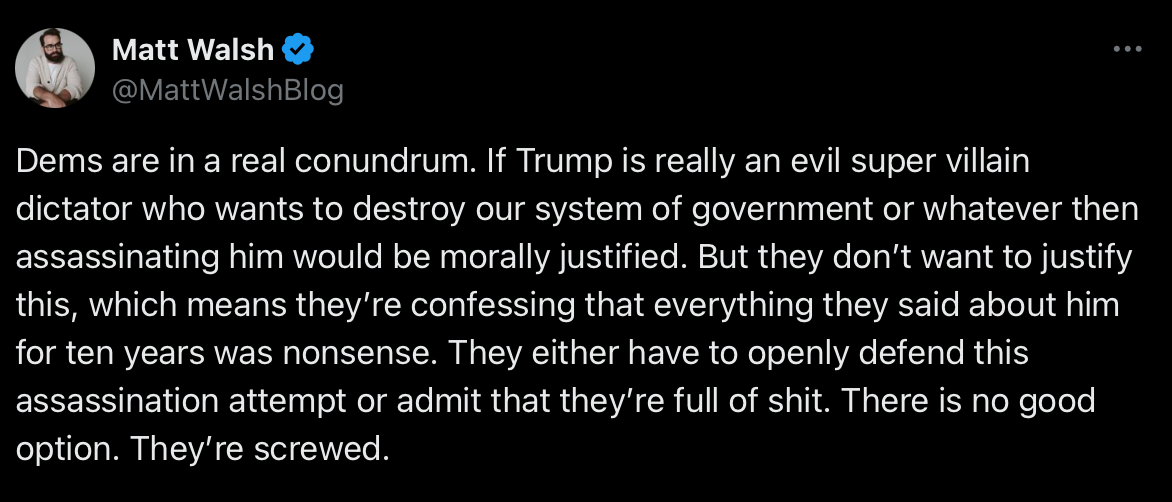The image size is (1172, 502).
Task: Click the Matt Walsh display name
Action: point(193,50)
